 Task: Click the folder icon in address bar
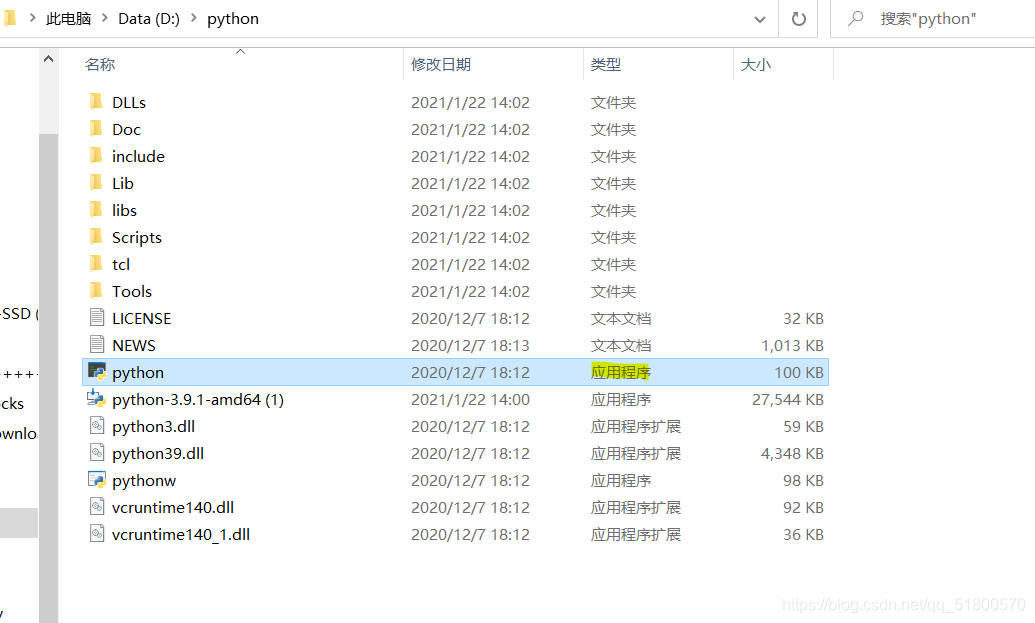(10, 18)
